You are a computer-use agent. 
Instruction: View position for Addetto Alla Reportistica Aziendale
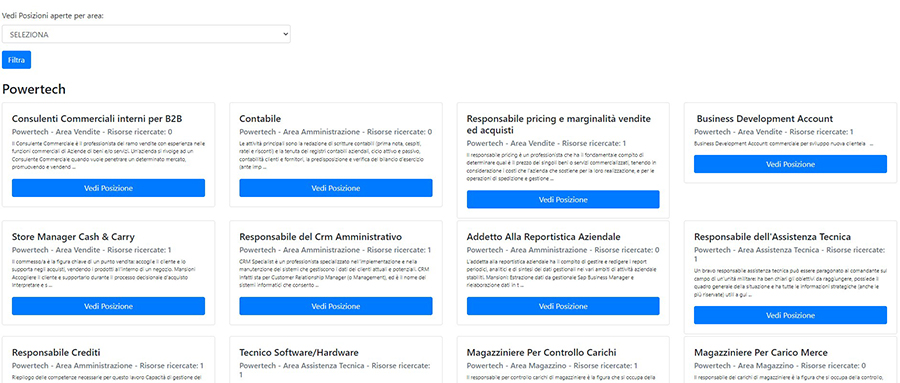(x=563, y=306)
